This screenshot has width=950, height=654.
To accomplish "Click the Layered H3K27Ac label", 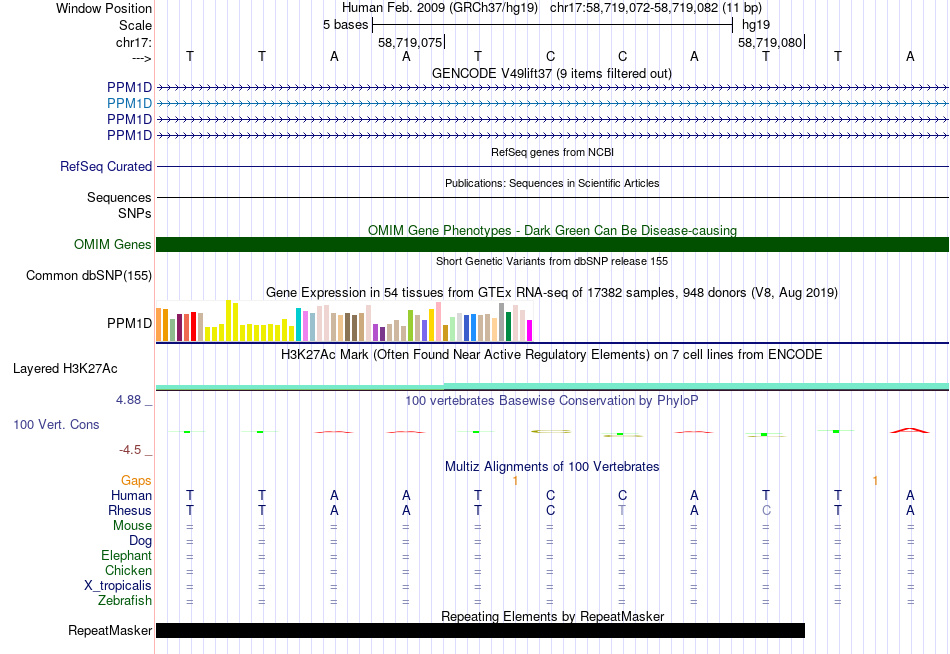I will pos(65,369).
